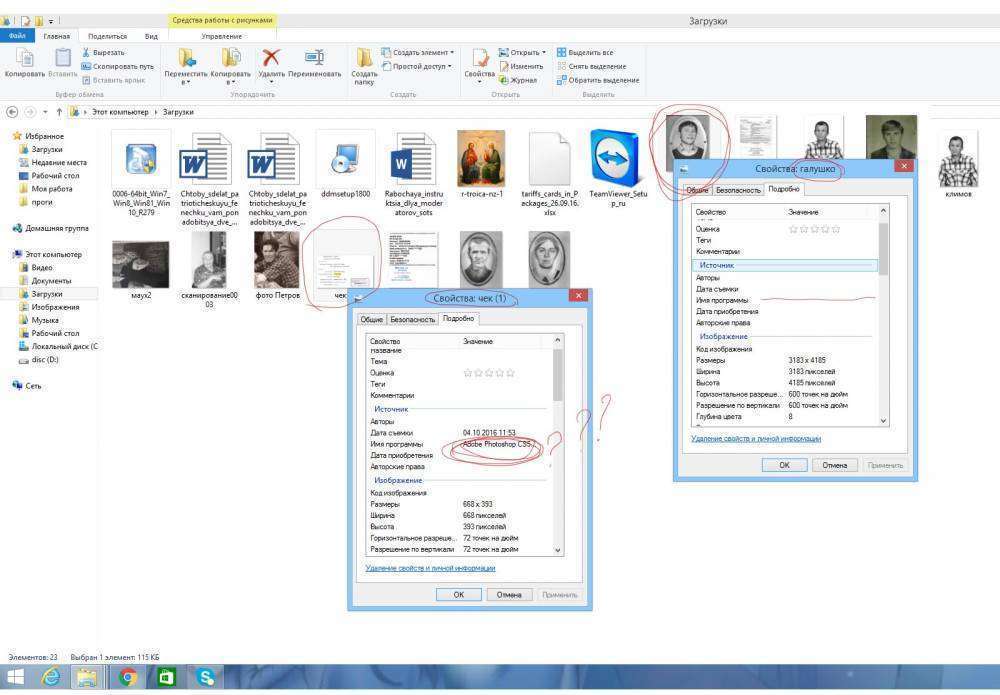Select Локальный диск in the navigation pane
This screenshot has width=1000, height=695.
(64, 346)
